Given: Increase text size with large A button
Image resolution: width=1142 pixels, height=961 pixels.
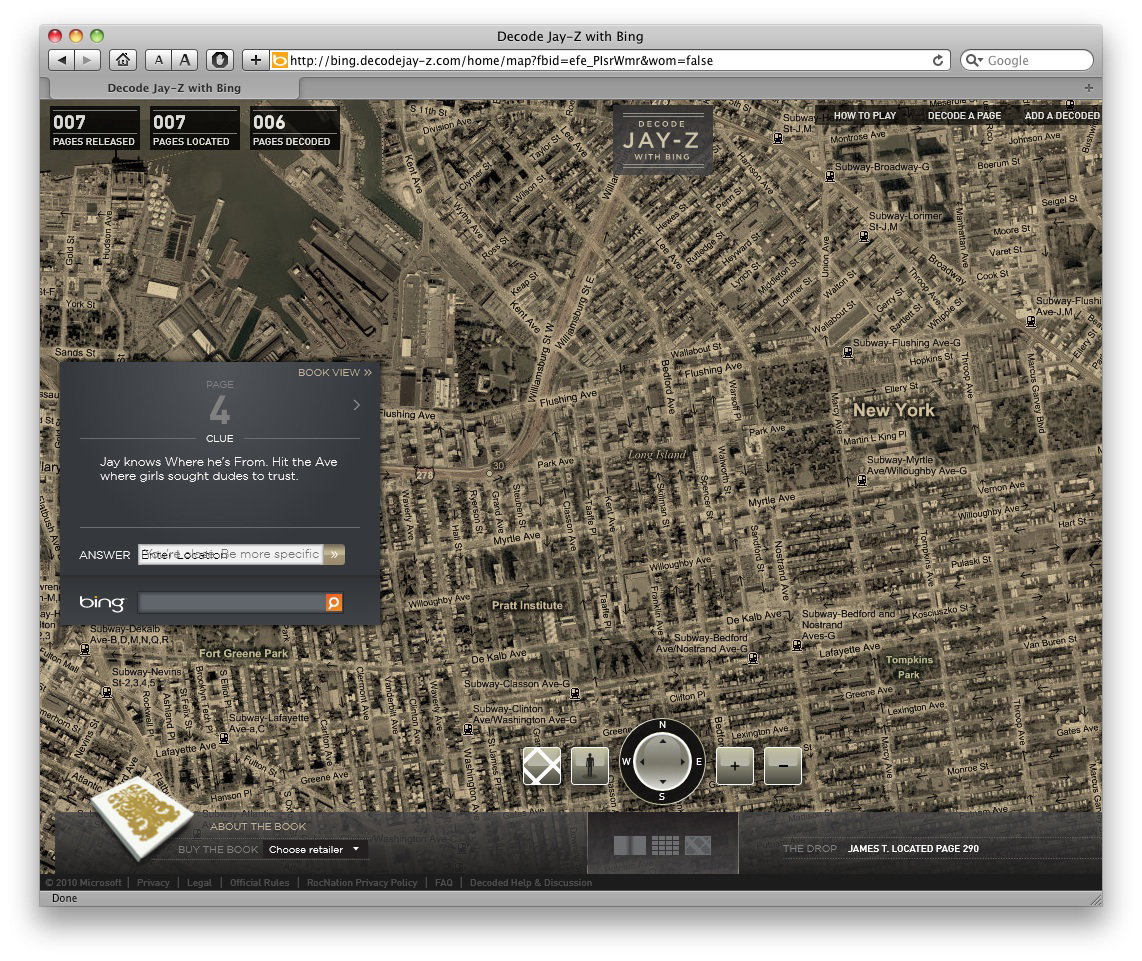Looking at the screenshot, I should (185, 60).
